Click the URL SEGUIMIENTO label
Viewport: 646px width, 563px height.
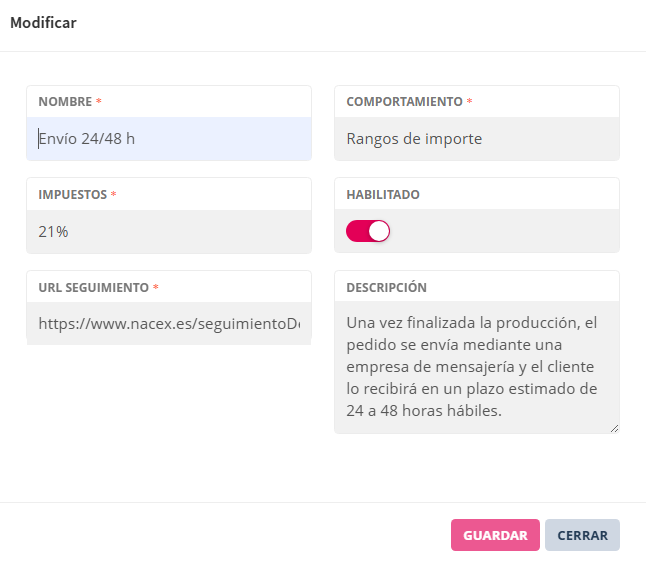pyautogui.click(x=93, y=288)
